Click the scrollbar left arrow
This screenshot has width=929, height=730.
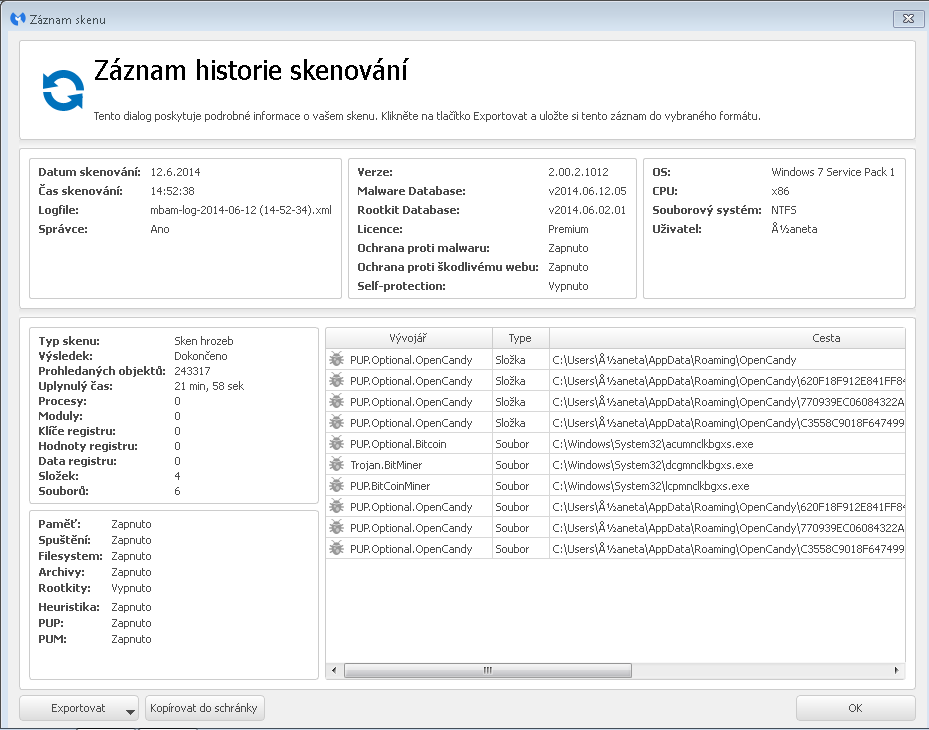tap(334, 670)
